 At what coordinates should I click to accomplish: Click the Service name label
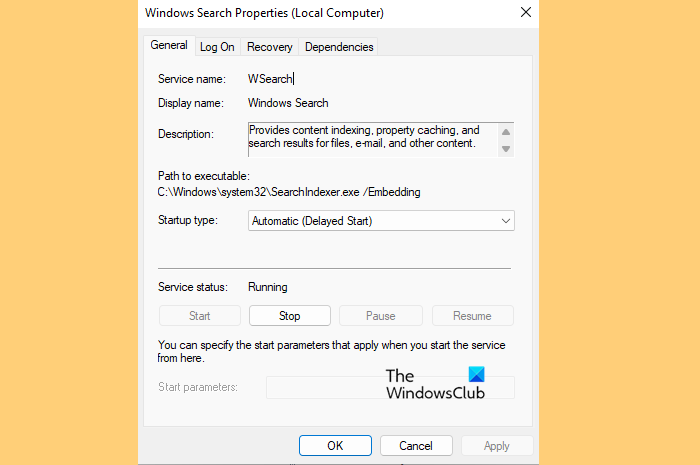tap(192, 79)
